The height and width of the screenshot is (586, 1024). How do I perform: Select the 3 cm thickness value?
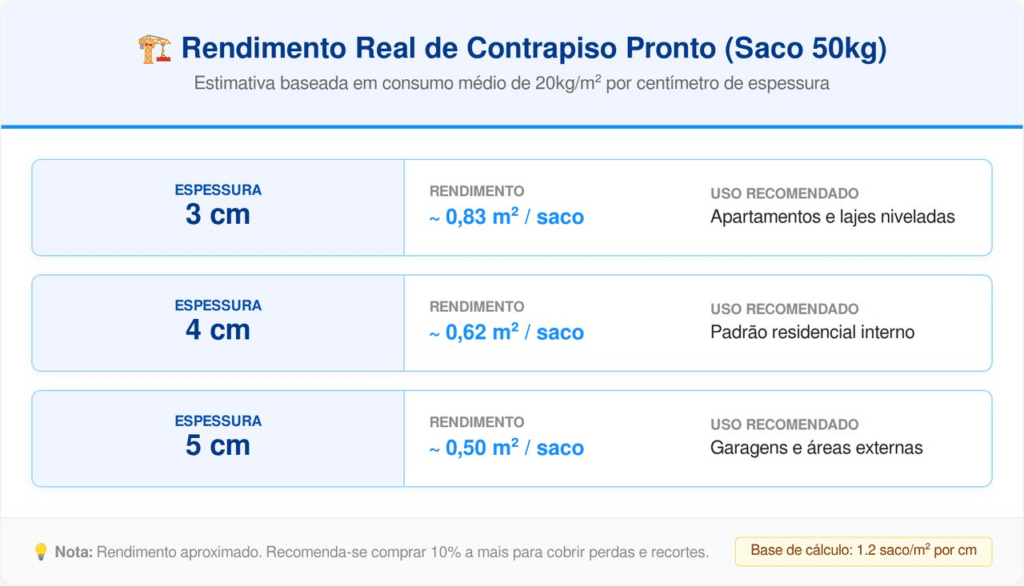218,215
